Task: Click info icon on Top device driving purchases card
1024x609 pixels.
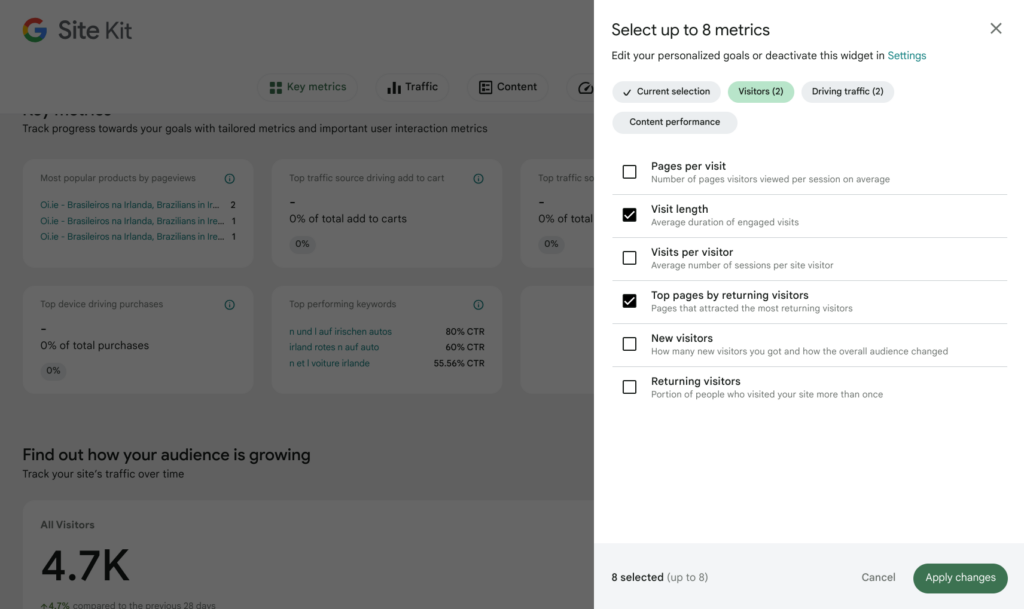Action: pos(229,305)
